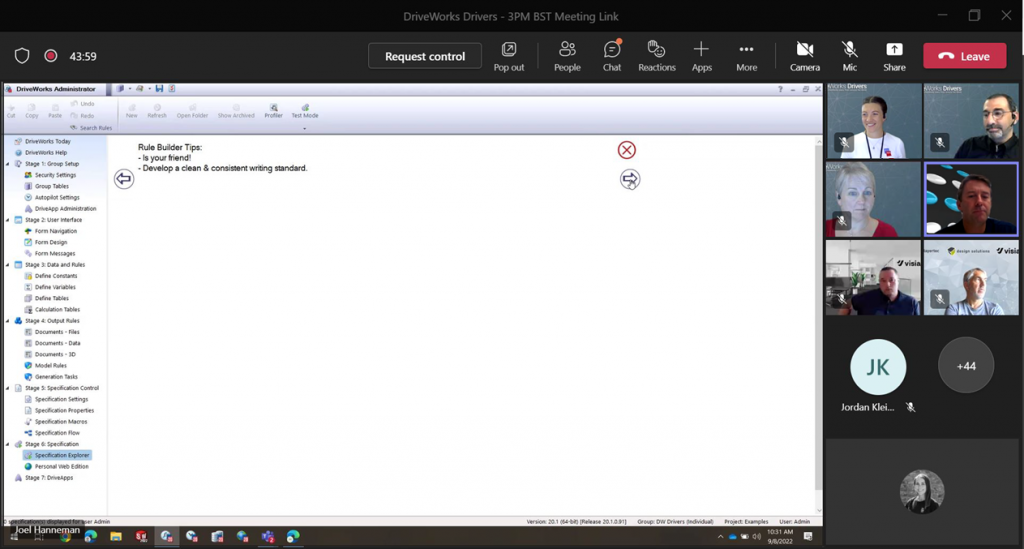Viewport: 1024px width, 549px height.
Task: Open Share content tray
Action: [x=894, y=56]
